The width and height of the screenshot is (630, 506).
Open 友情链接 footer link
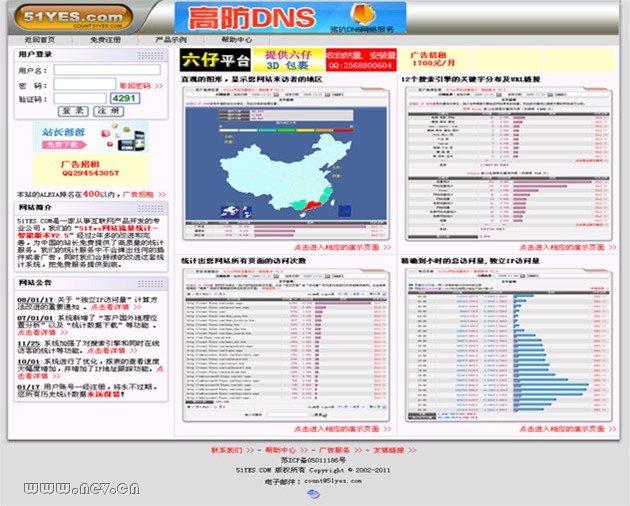tap(395, 451)
